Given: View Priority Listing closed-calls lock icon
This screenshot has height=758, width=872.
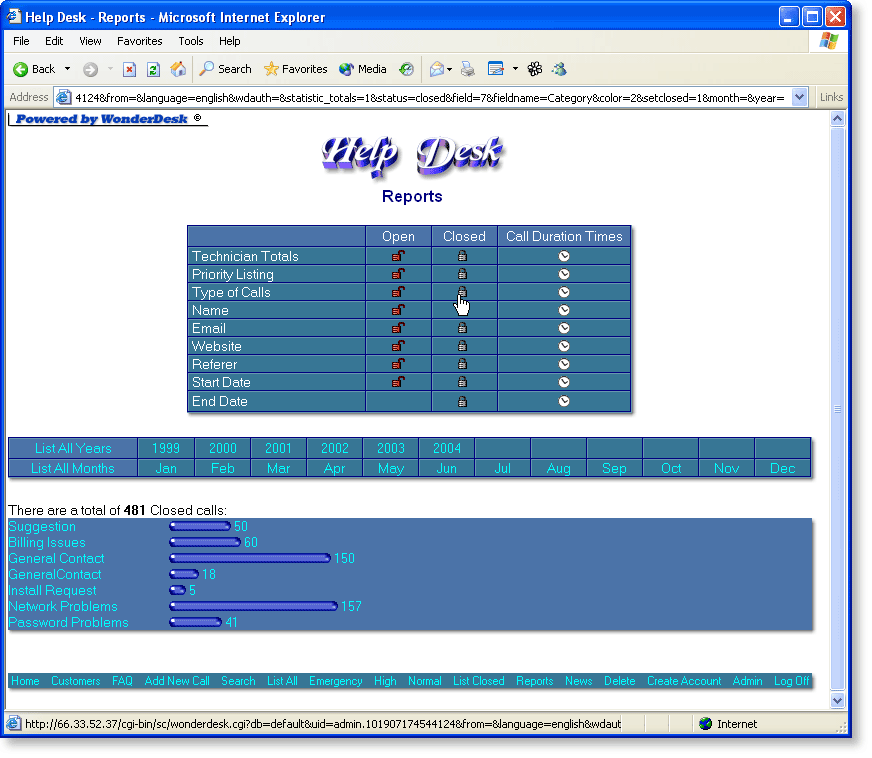Looking at the screenshot, I should [462, 274].
